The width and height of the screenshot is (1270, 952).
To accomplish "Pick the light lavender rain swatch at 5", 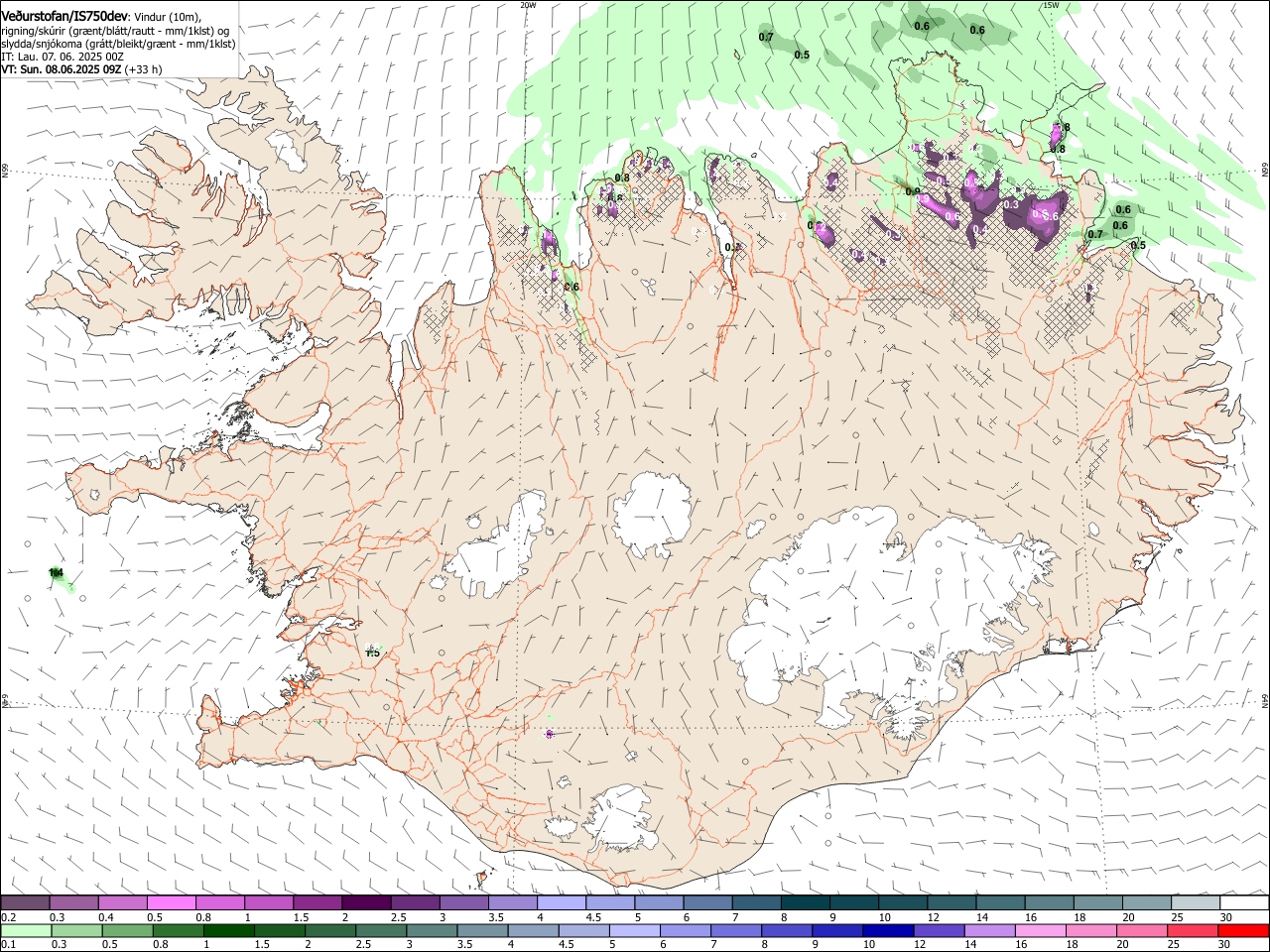I will (633, 930).
